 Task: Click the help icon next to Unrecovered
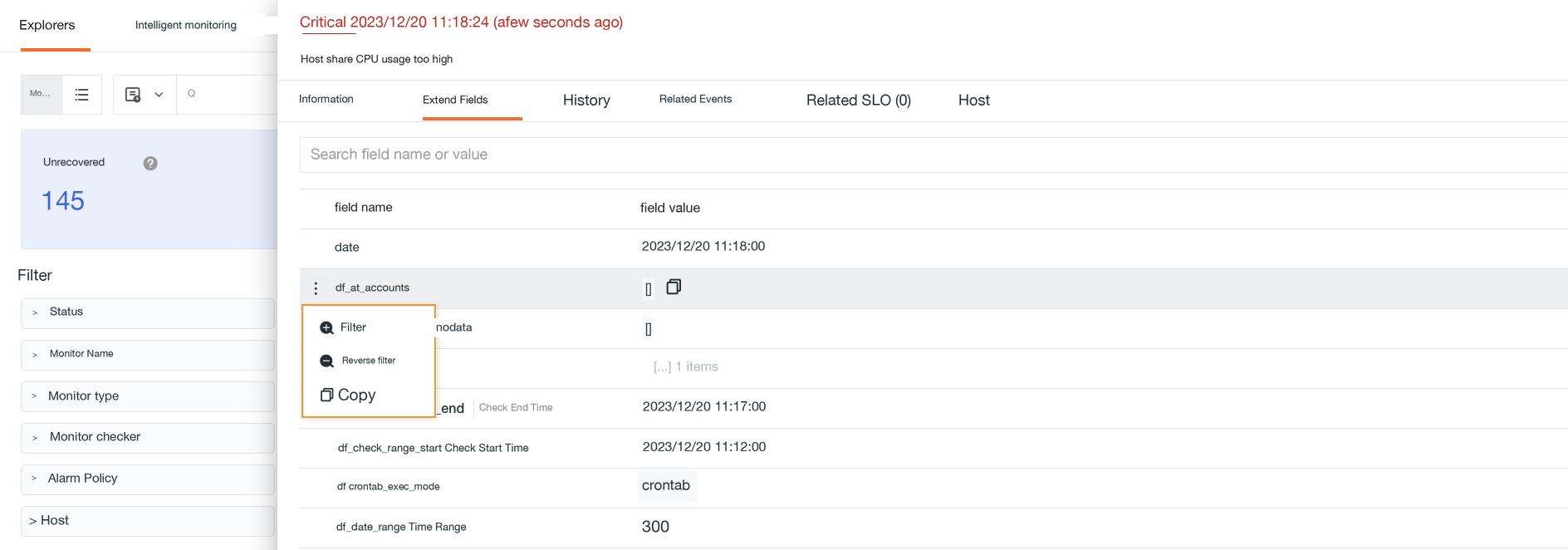150,163
